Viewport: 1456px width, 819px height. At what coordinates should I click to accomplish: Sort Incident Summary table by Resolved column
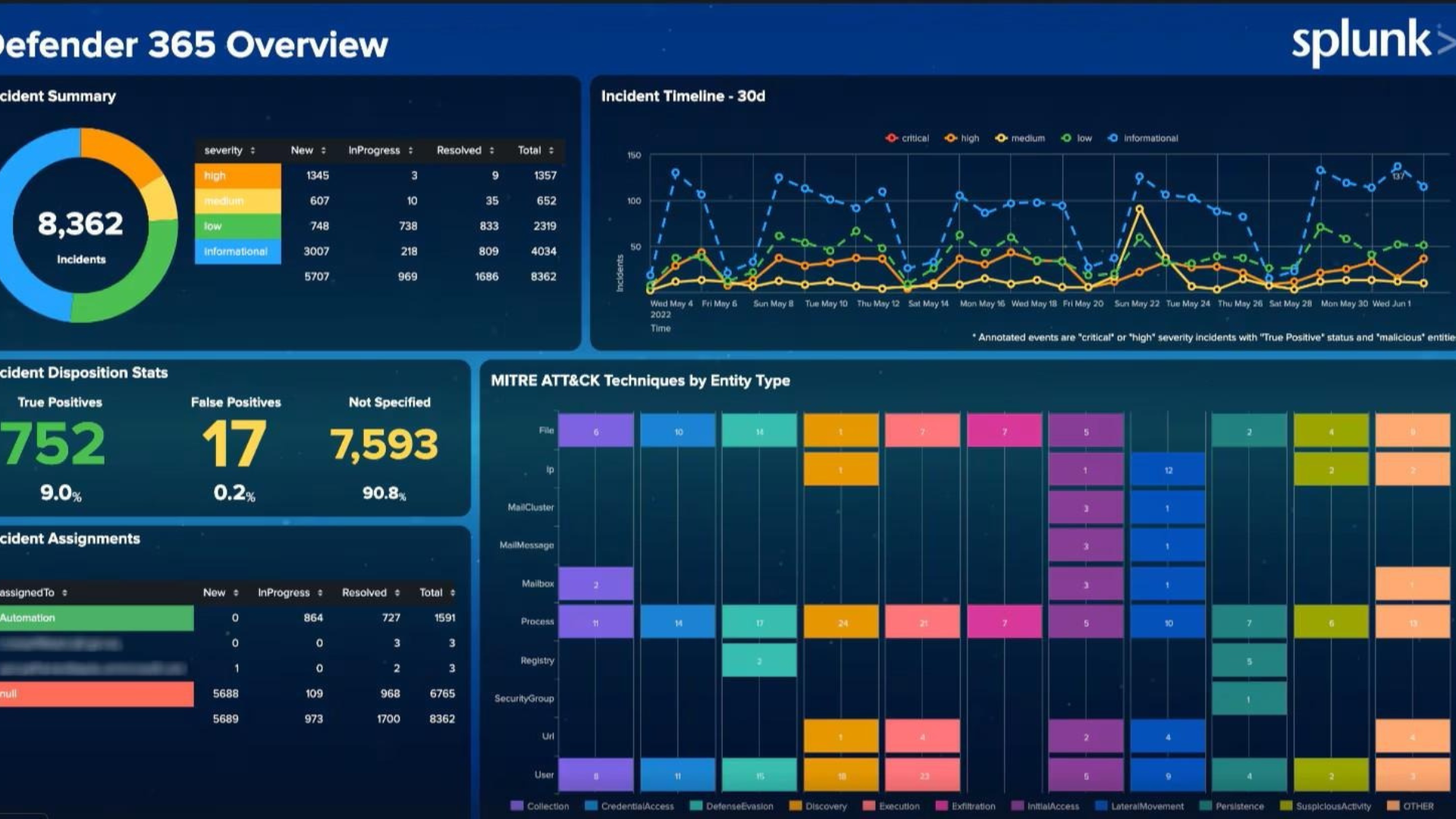465,150
